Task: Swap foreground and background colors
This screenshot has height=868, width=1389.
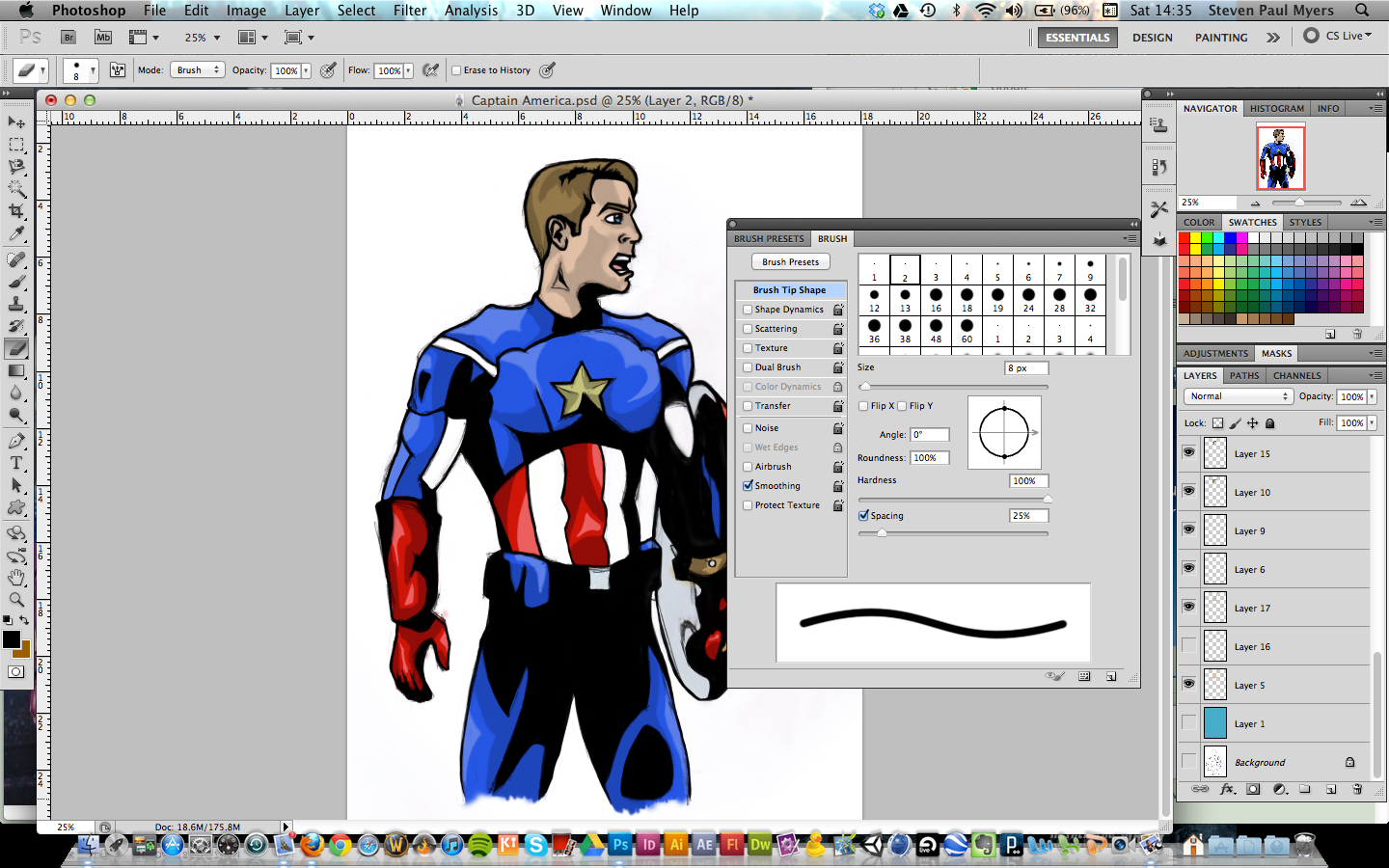Action: click(x=25, y=620)
